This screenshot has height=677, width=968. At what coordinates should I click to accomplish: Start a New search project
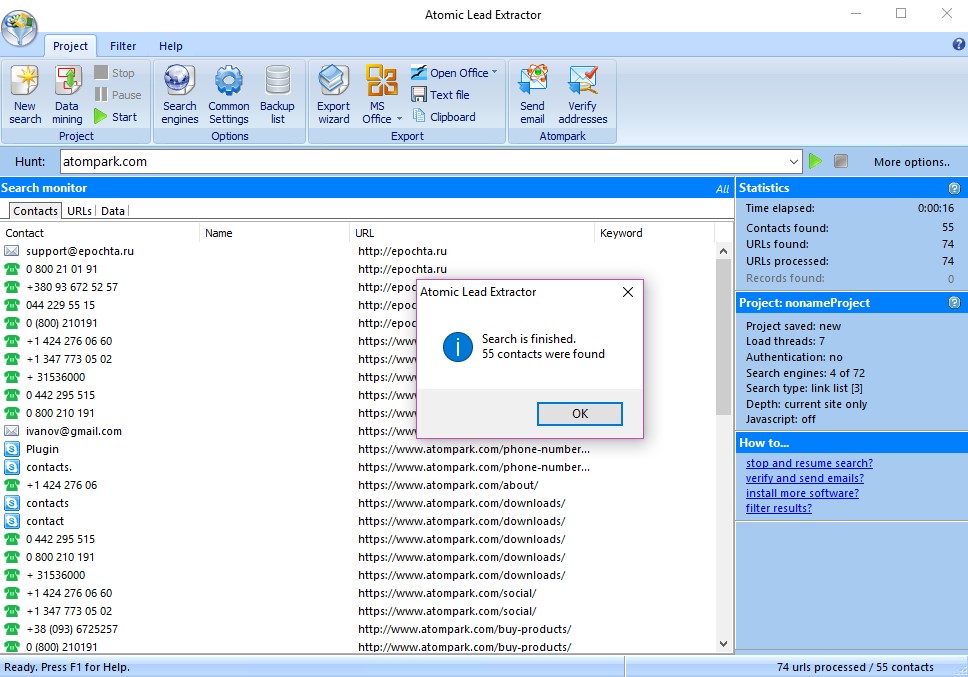click(23, 94)
